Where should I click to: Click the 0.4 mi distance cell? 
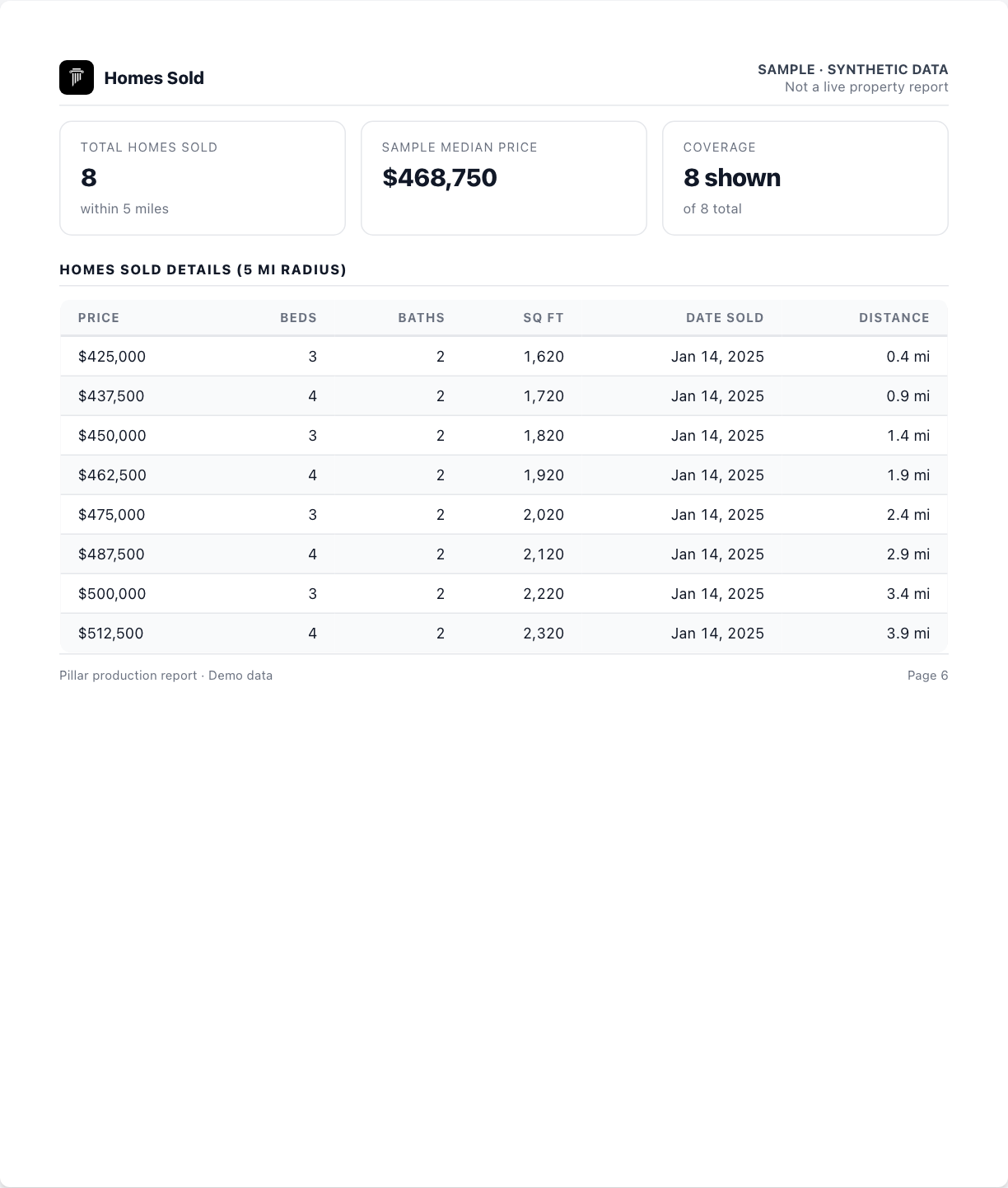[908, 357]
